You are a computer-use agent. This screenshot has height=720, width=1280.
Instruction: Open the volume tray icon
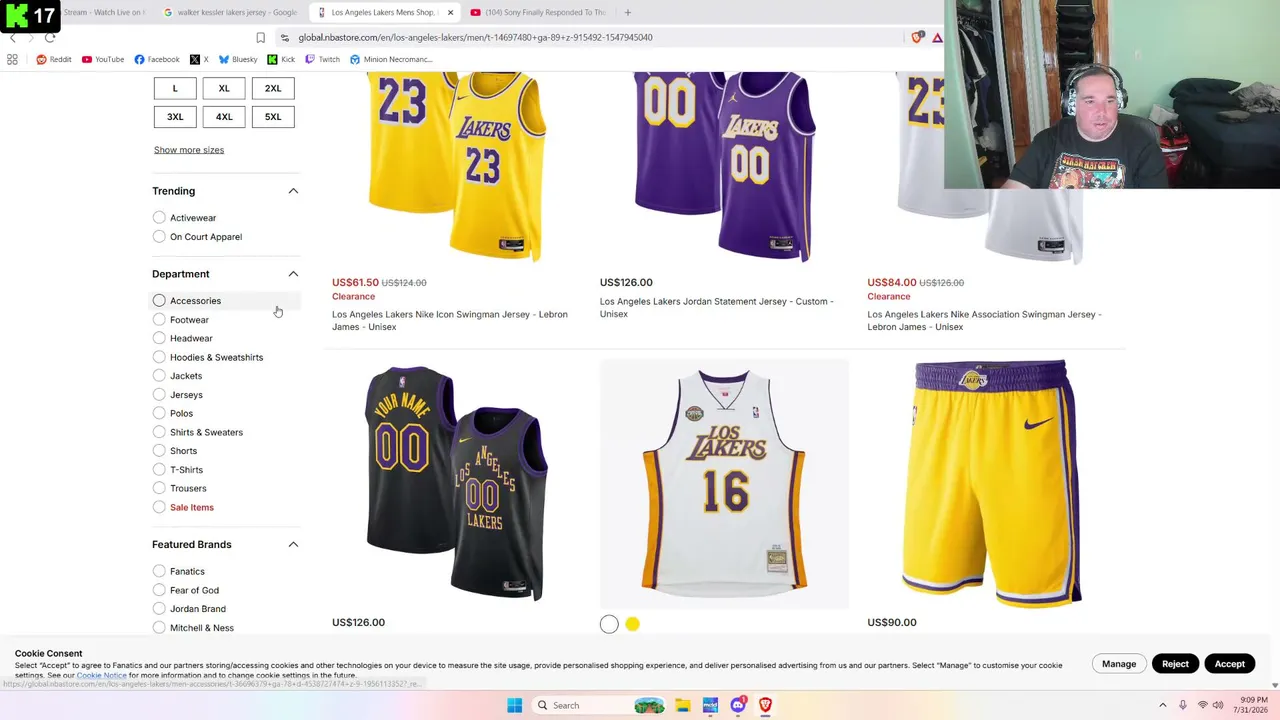[x=1218, y=705]
